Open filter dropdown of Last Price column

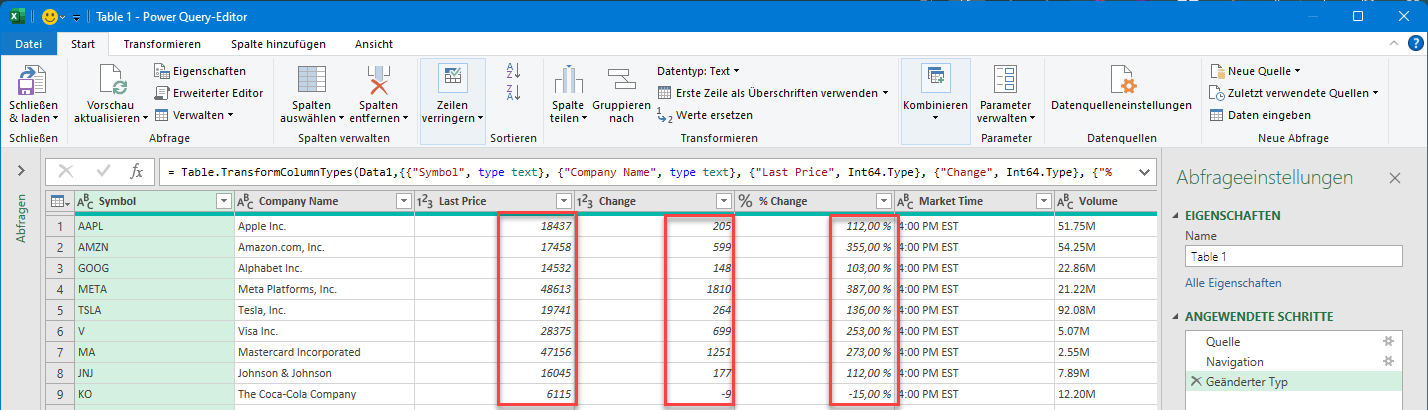pyautogui.click(x=565, y=202)
